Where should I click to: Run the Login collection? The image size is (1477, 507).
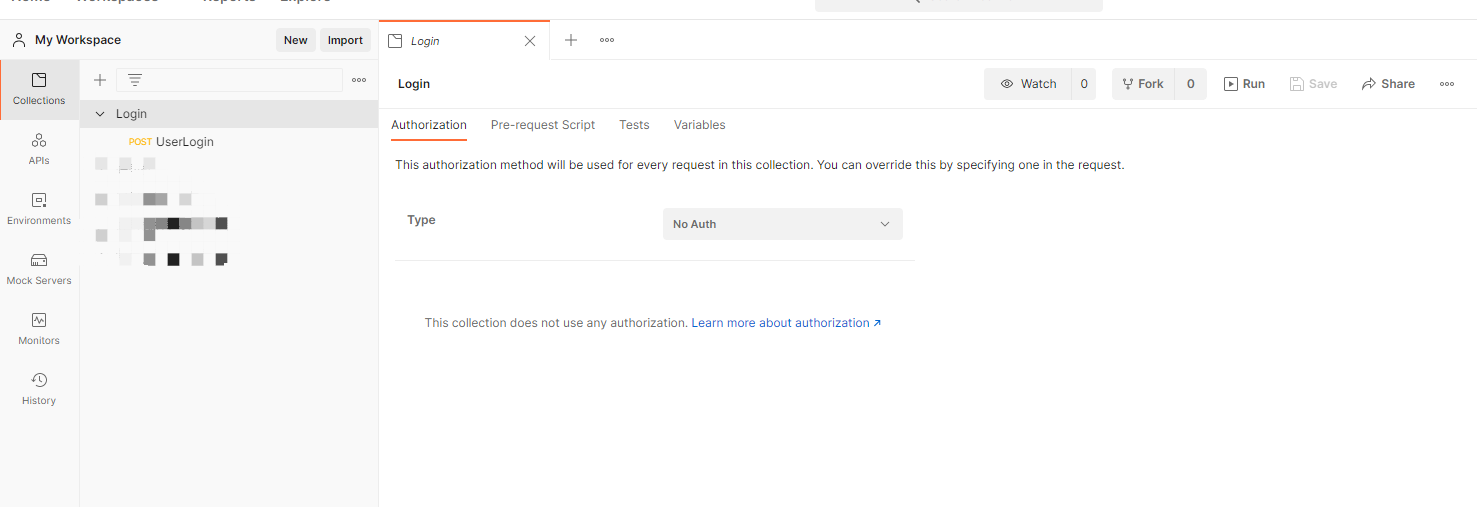(x=1244, y=84)
